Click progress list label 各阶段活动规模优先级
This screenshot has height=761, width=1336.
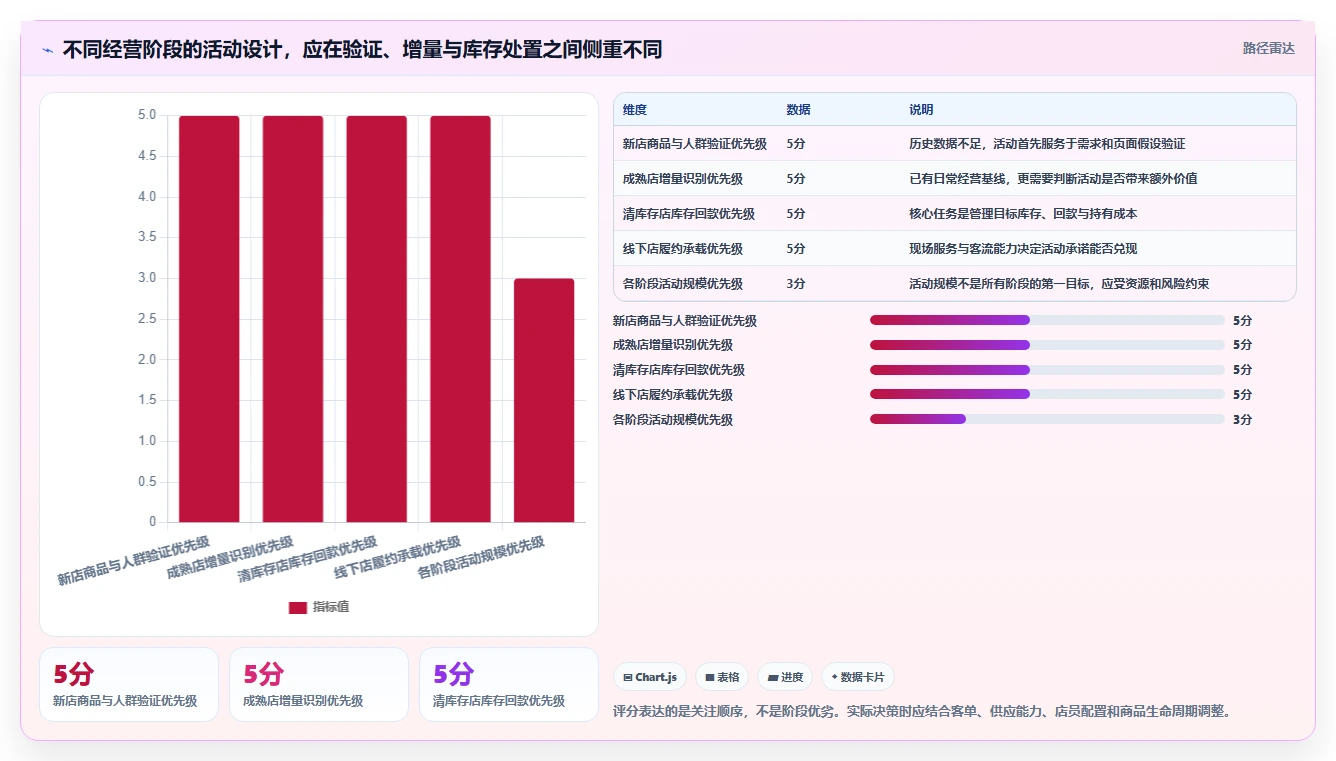click(673, 420)
